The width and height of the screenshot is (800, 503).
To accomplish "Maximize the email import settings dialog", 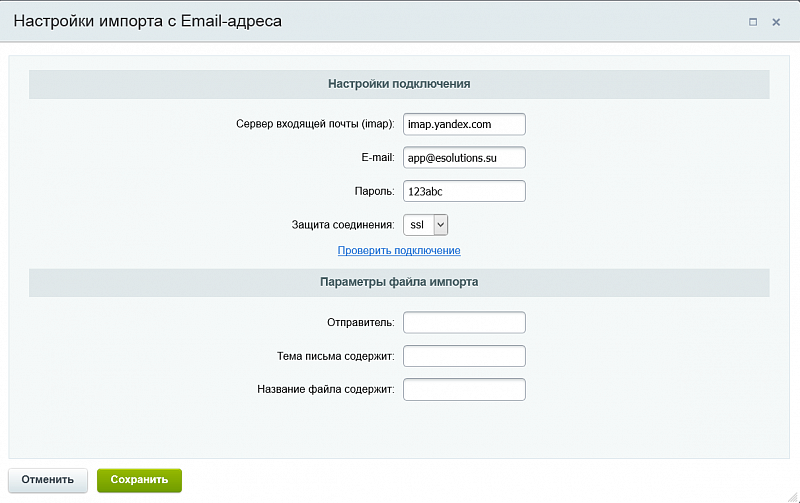I will pyautogui.click(x=753, y=22).
